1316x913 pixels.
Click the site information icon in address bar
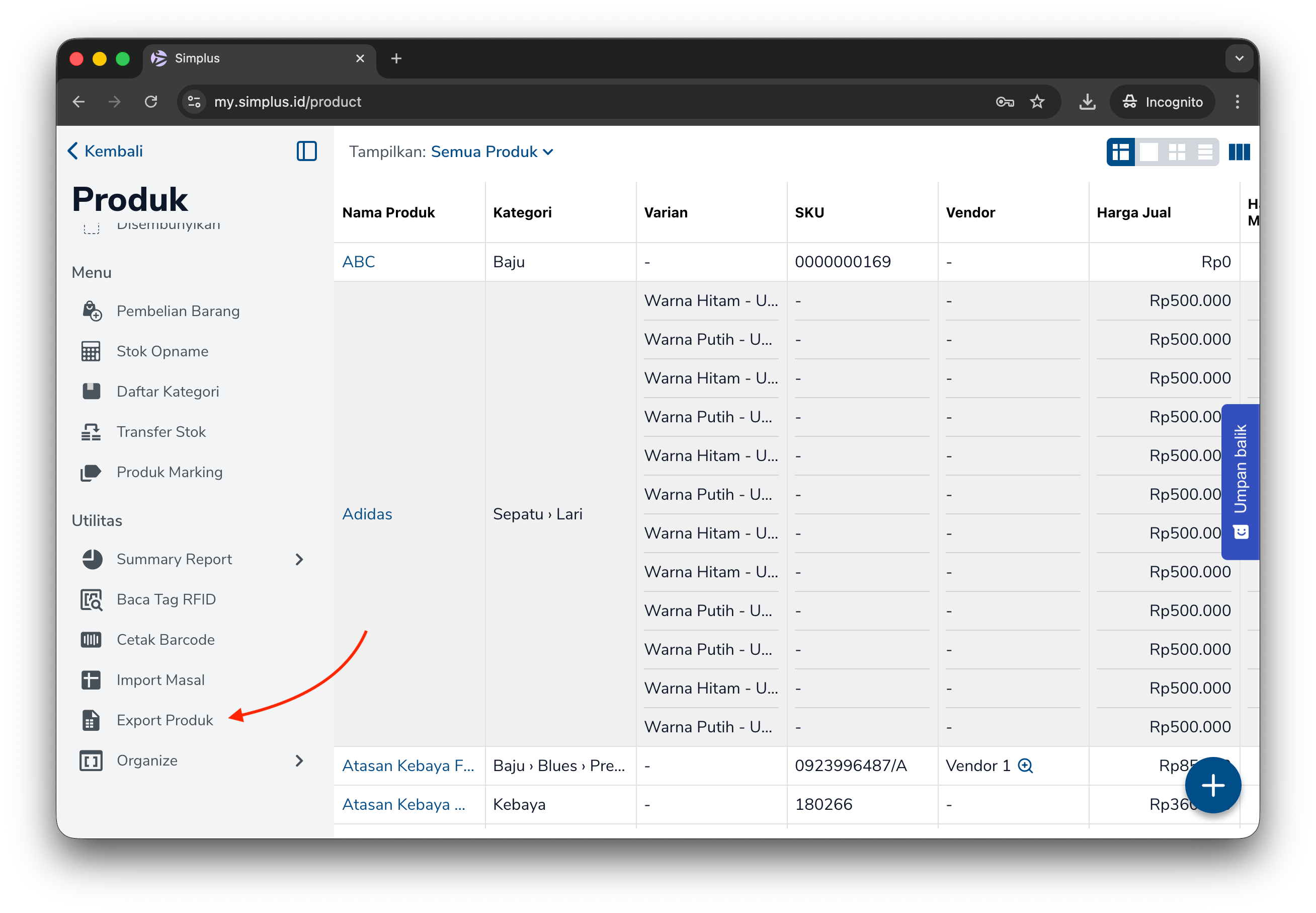194,102
